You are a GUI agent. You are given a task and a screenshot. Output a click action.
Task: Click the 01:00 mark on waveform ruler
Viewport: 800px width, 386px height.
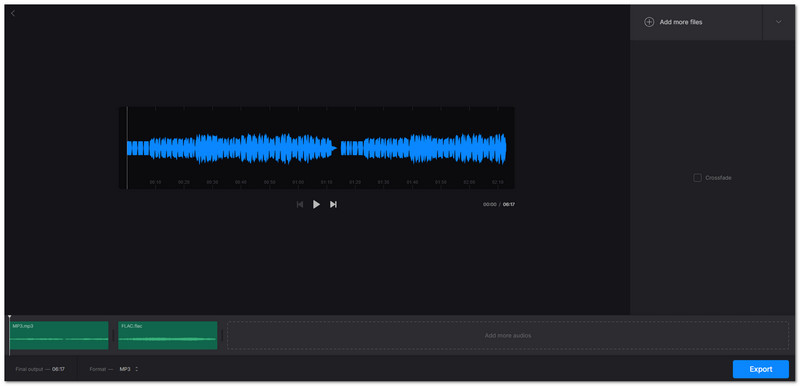tap(298, 182)
